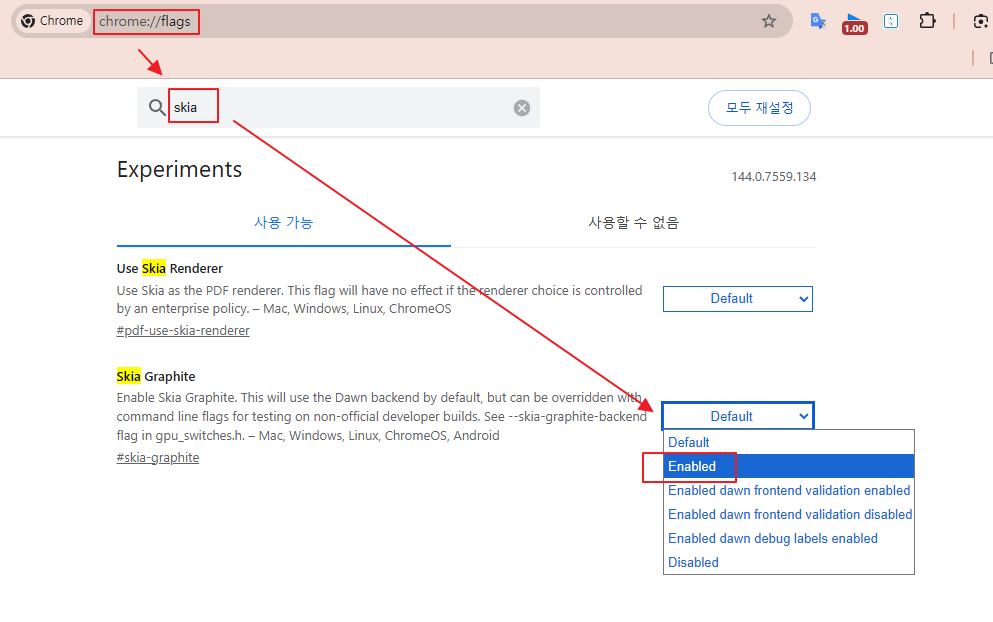Focus the flags search field containing skia

(339, 108)
